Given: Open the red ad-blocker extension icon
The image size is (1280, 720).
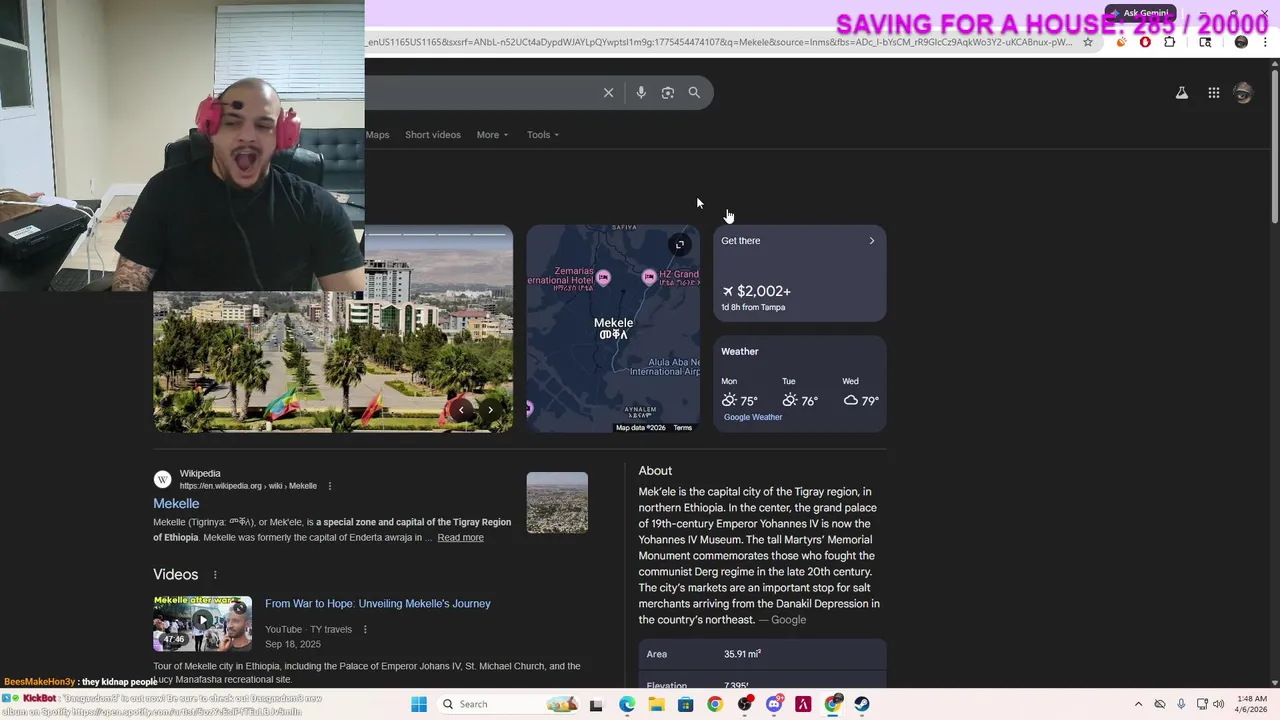Looking at the screenshot, I should (x=1145, y=42).
